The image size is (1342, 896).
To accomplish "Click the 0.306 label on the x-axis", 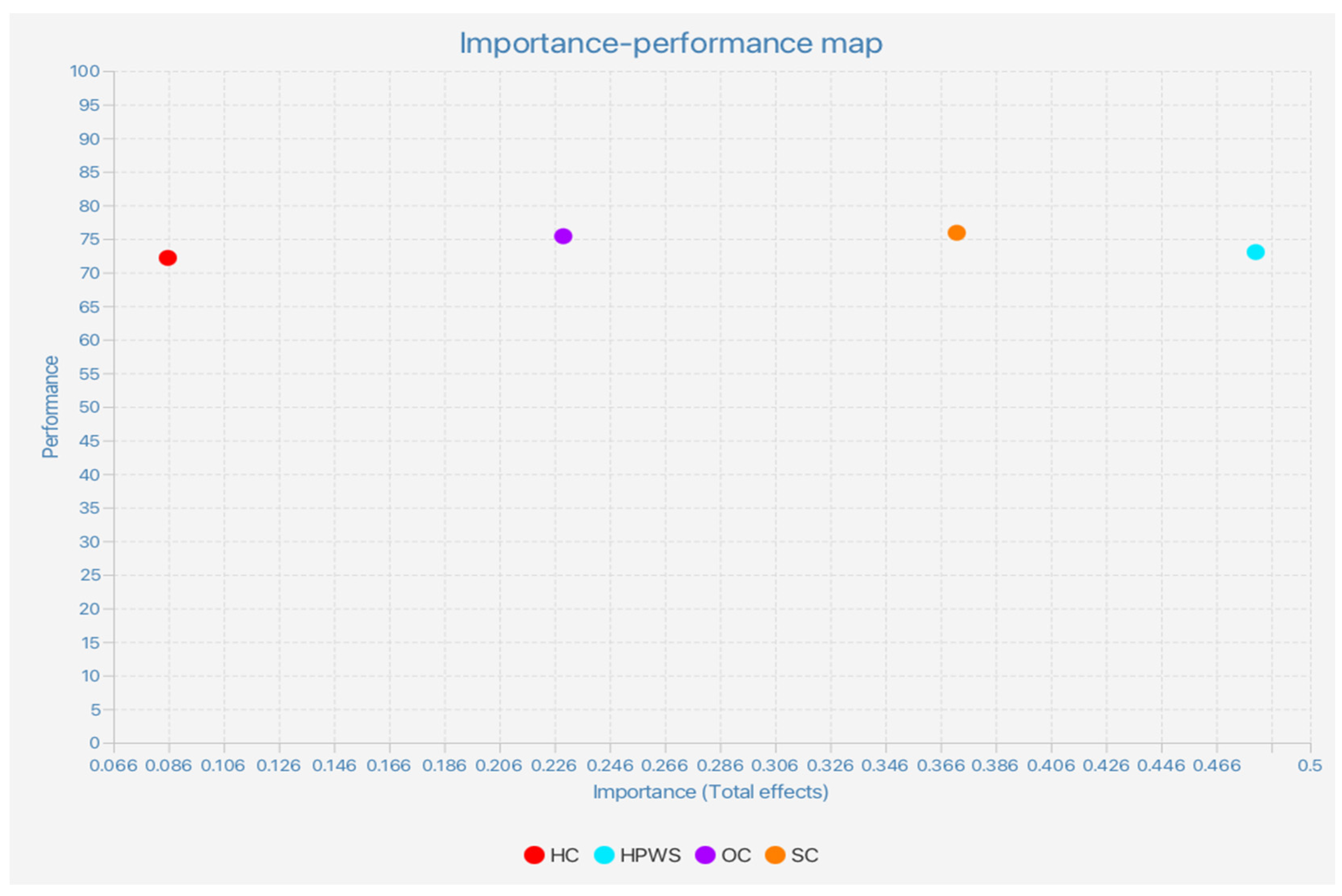I will tap(775, 766).
